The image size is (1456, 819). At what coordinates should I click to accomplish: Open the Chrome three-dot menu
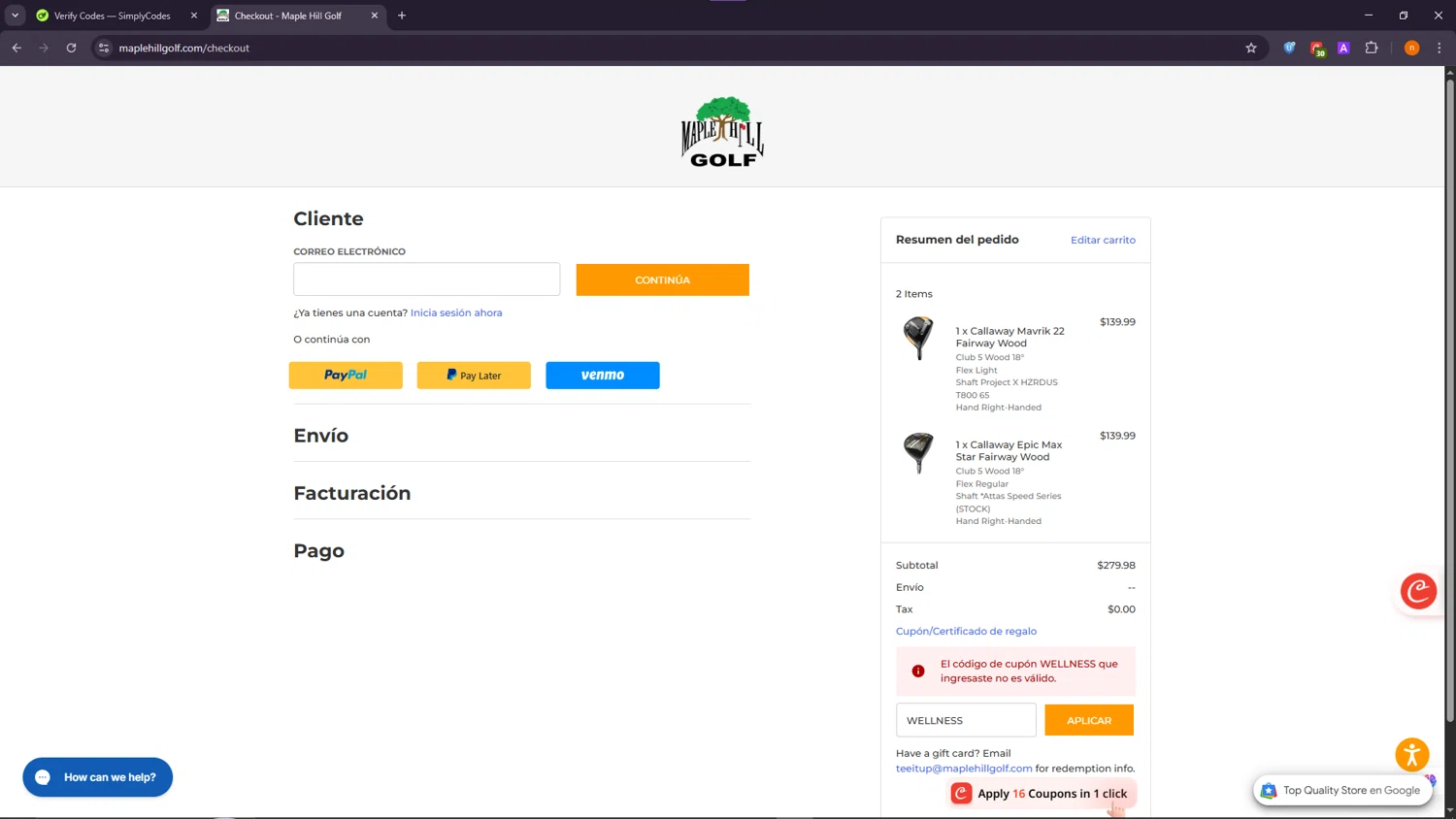(1439, 48)
